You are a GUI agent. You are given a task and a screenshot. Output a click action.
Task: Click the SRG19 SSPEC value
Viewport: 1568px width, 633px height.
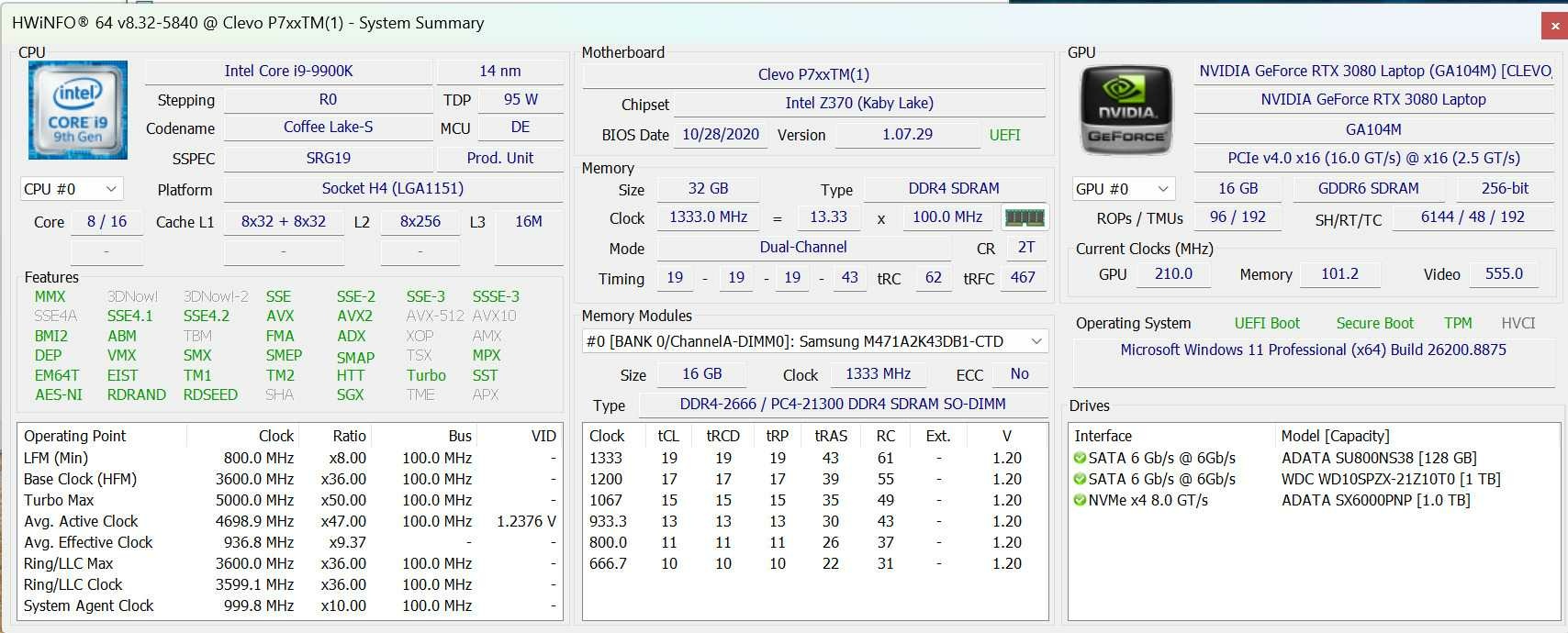click(328, 158)
